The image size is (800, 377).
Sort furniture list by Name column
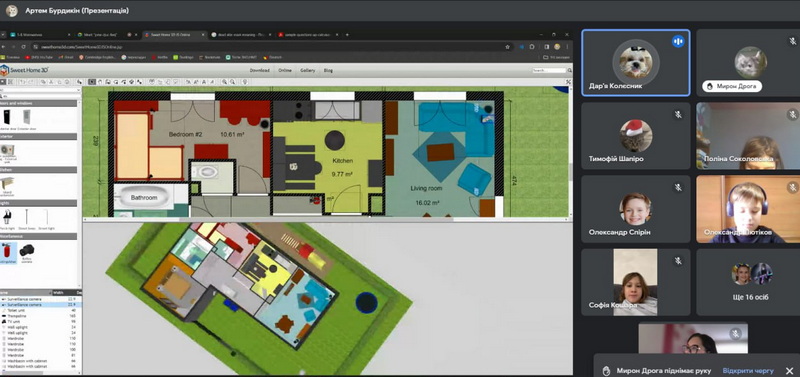[x=26, y=293]
